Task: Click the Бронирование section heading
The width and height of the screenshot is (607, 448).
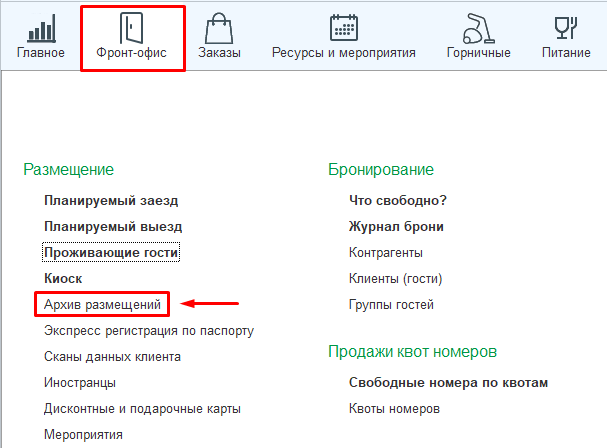Action: 381,170
